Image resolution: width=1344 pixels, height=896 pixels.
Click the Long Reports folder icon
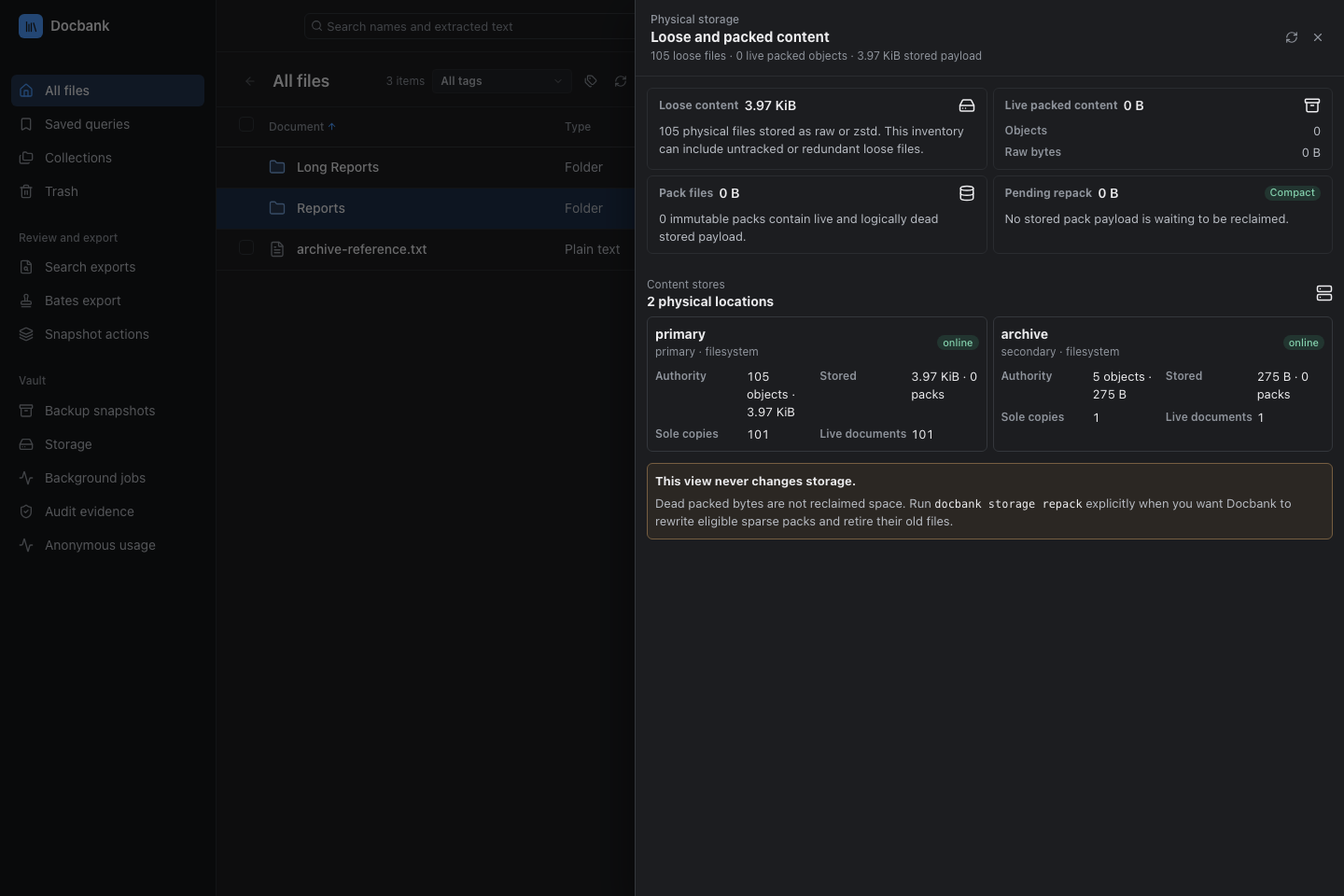277,167
